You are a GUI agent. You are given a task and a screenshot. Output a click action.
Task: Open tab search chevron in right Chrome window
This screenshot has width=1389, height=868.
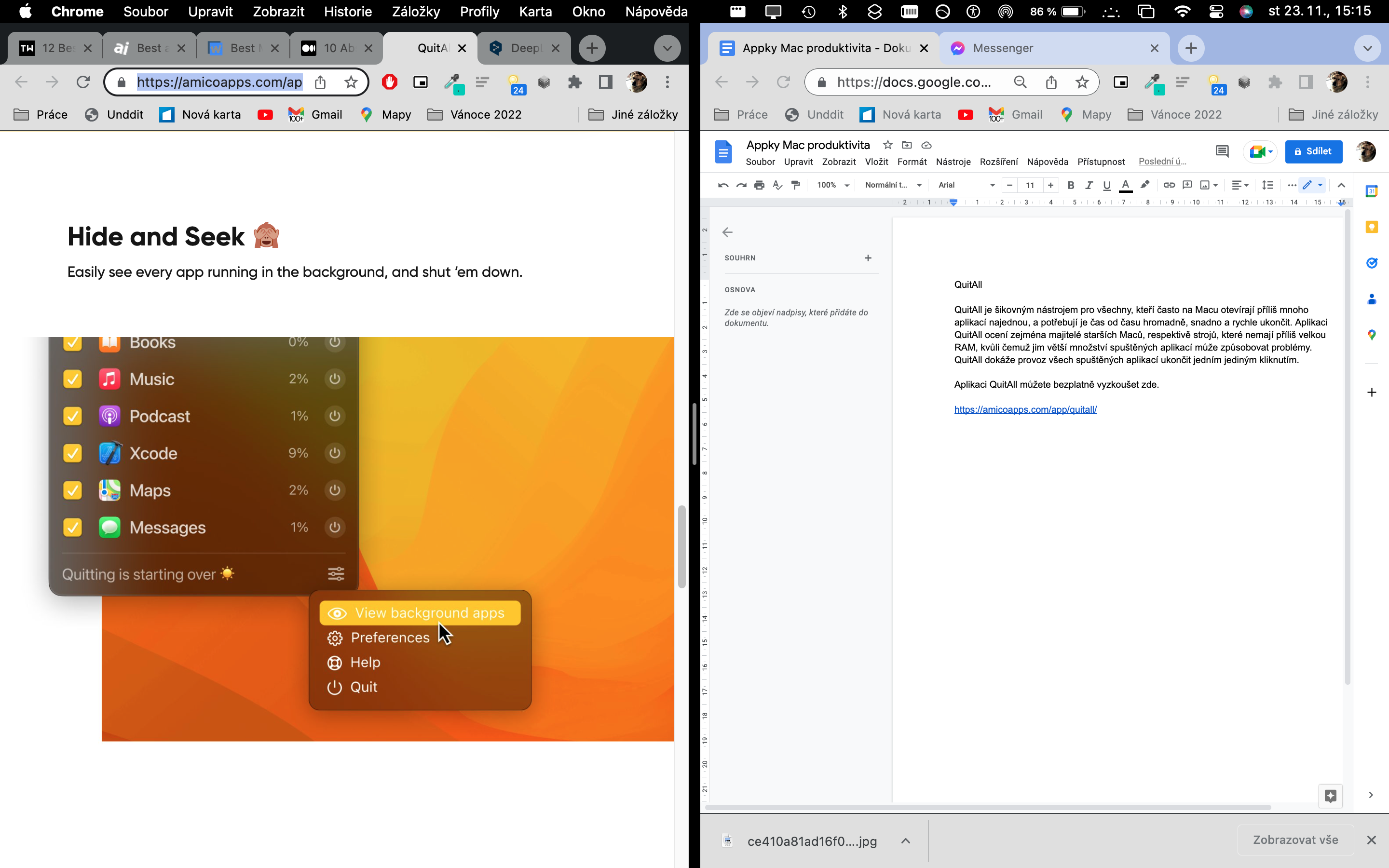coord(1367,48)
